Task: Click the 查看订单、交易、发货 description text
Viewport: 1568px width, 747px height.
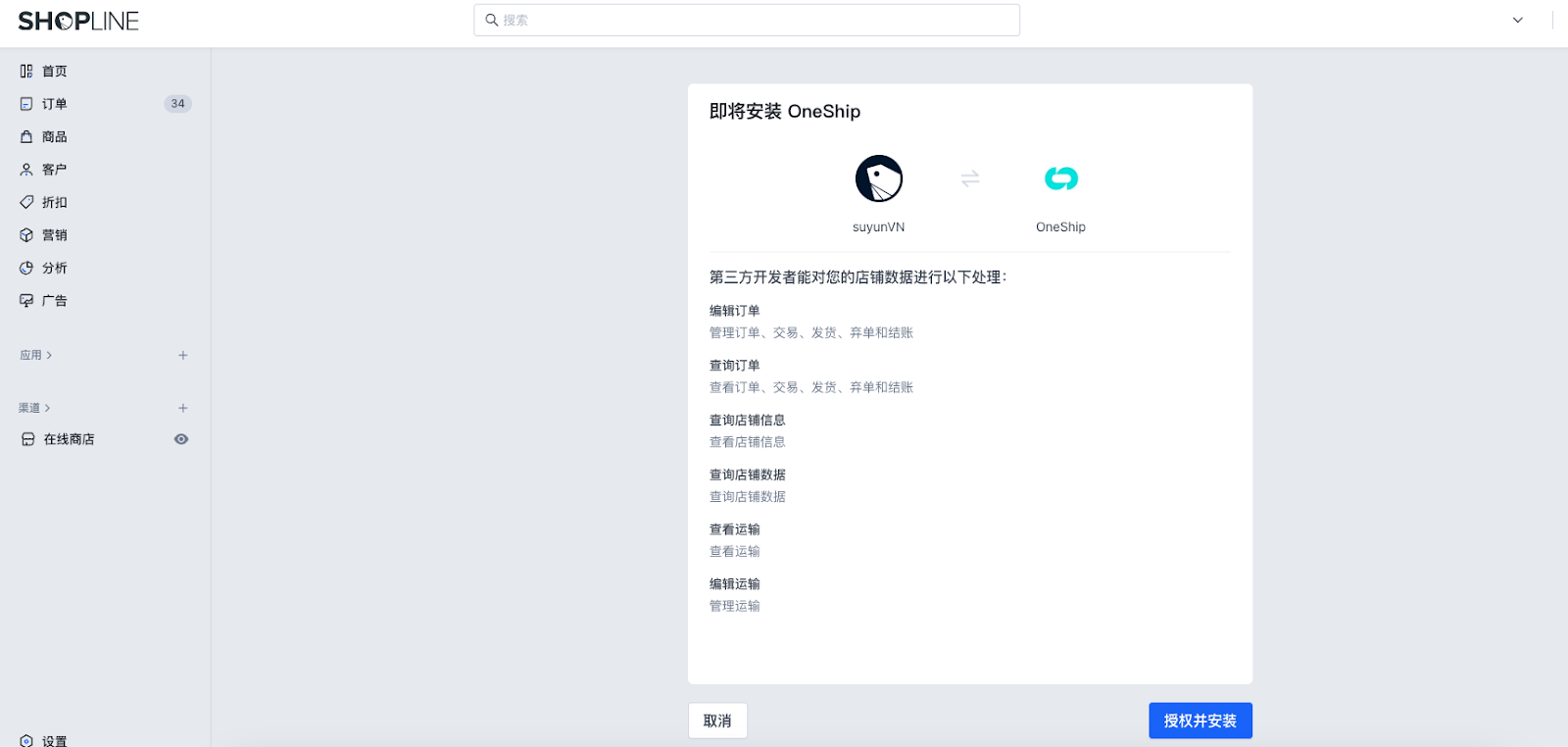Action: 811,387
